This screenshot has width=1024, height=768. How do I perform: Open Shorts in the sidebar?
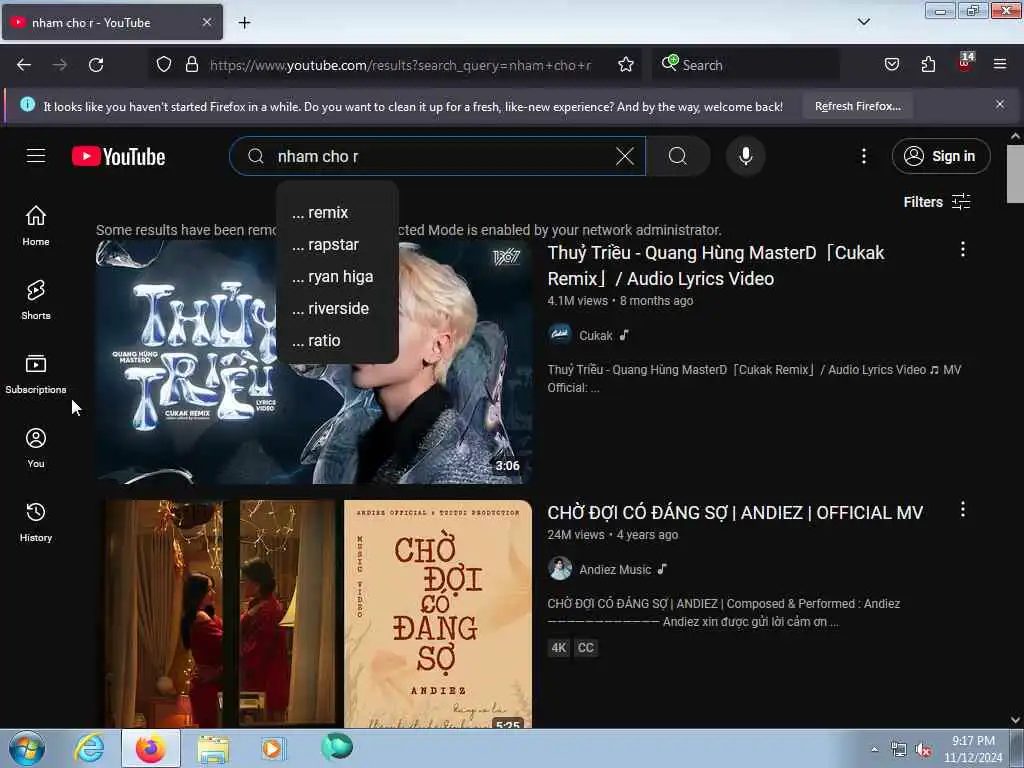(x=36, y=300)
